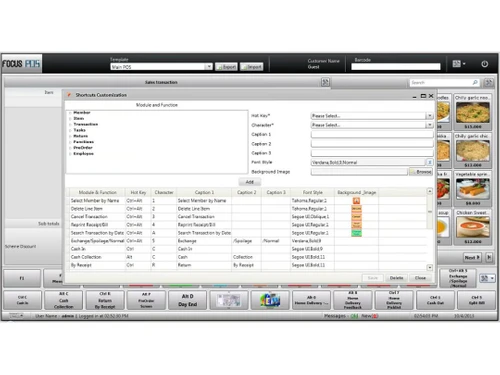The image size is (500, 375).
Task: Click background image icon in Reprint Receipt/Bill row
Action: pos(356,225)
